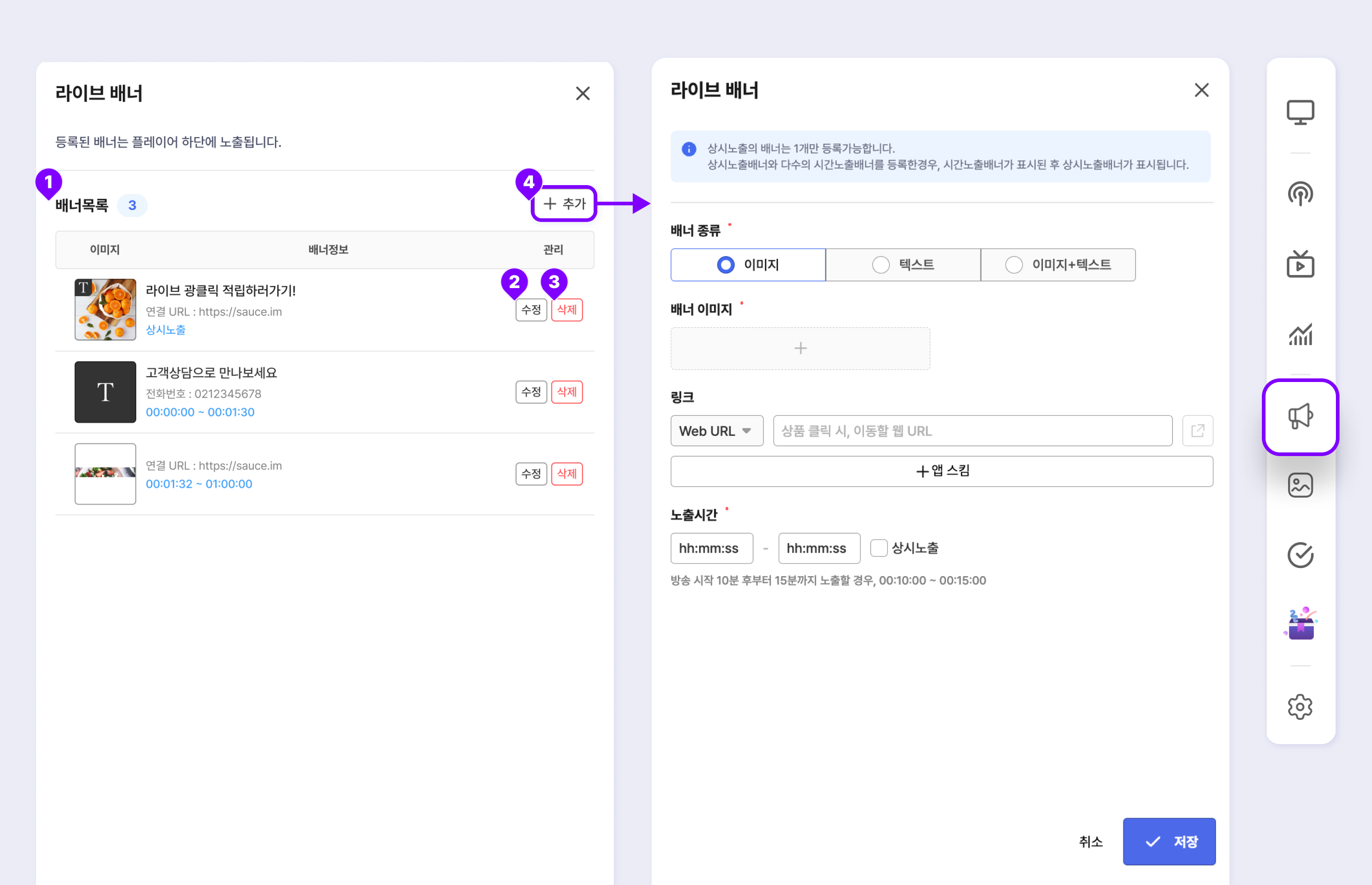
Task: Open the Web URL link type dropdown
Action: pos(717,430)
